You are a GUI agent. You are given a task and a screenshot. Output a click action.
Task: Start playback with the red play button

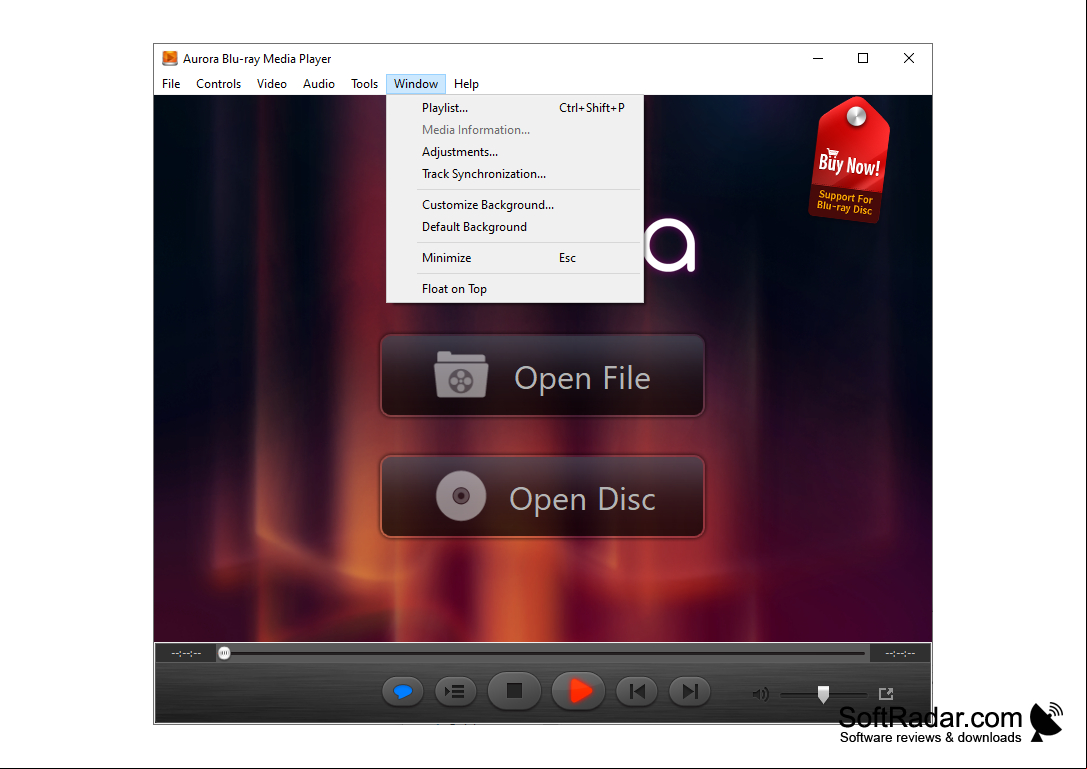tap(579, 691)
